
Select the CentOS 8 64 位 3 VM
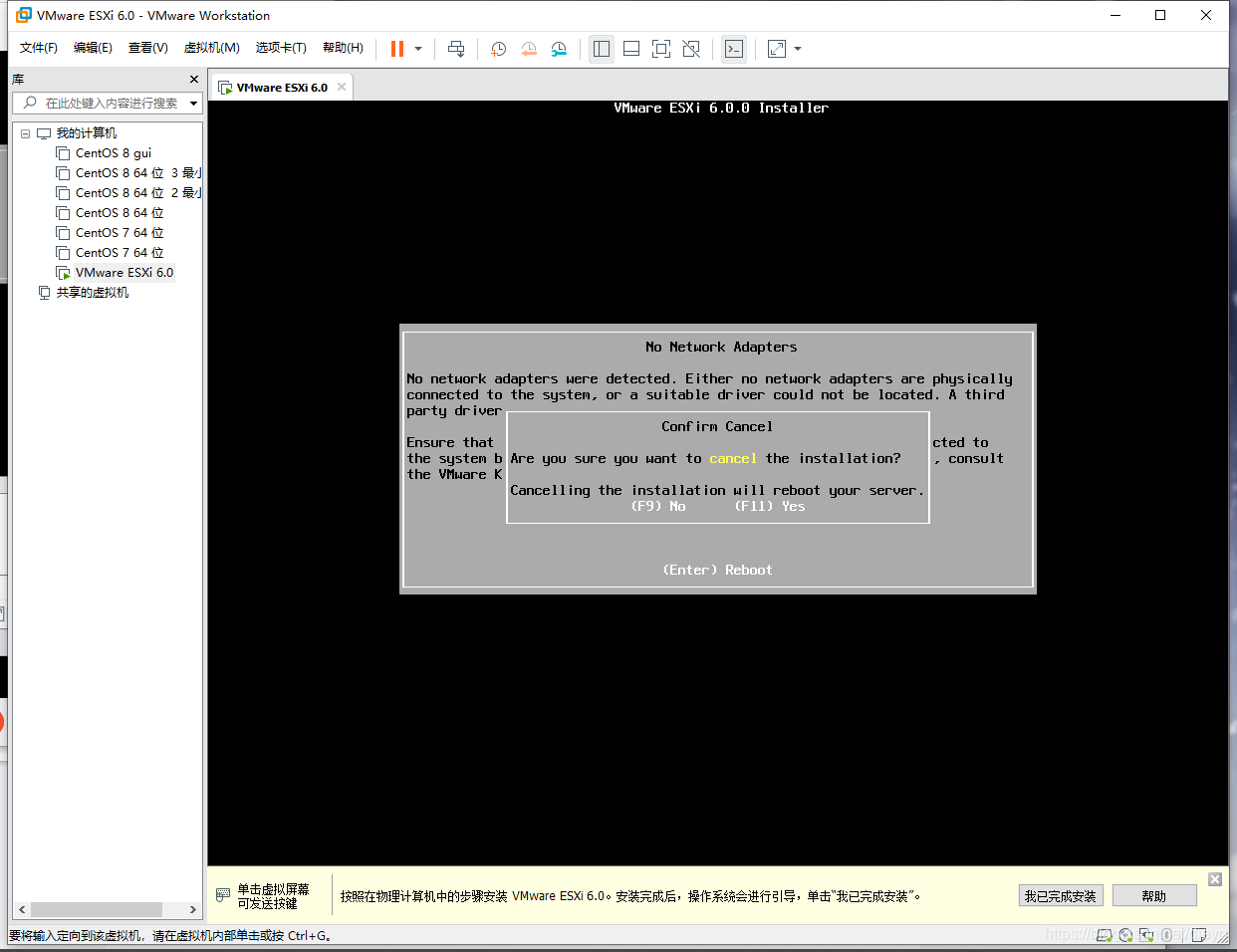pos(137,173)
